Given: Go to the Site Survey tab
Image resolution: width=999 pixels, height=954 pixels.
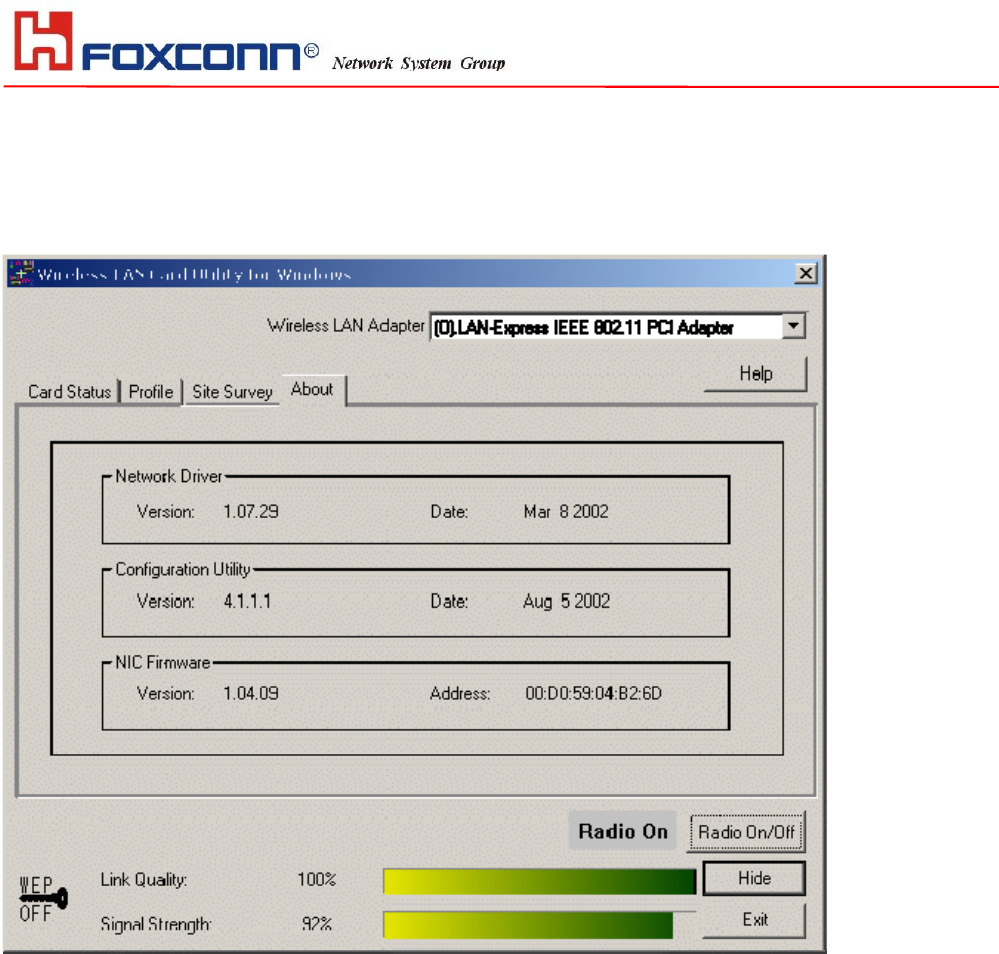Looking at the screenshot, I should [x=232, y=391].
